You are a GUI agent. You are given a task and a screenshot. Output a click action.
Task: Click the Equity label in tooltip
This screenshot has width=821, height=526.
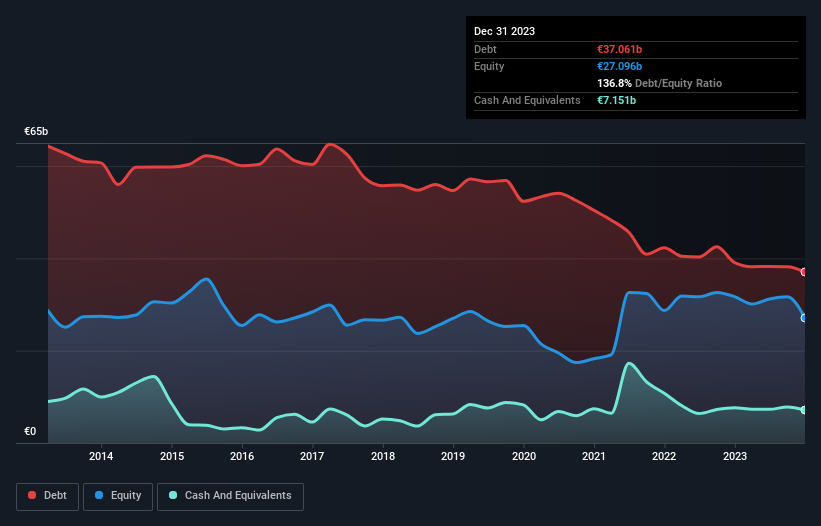489,66
